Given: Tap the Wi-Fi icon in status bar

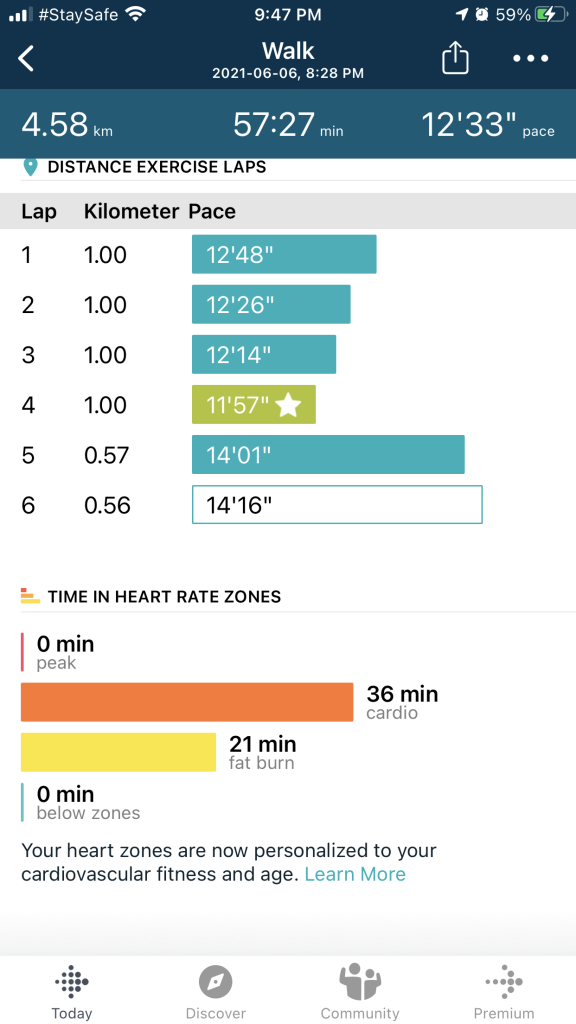Looking at the screenshot, I should coord(136,14).
